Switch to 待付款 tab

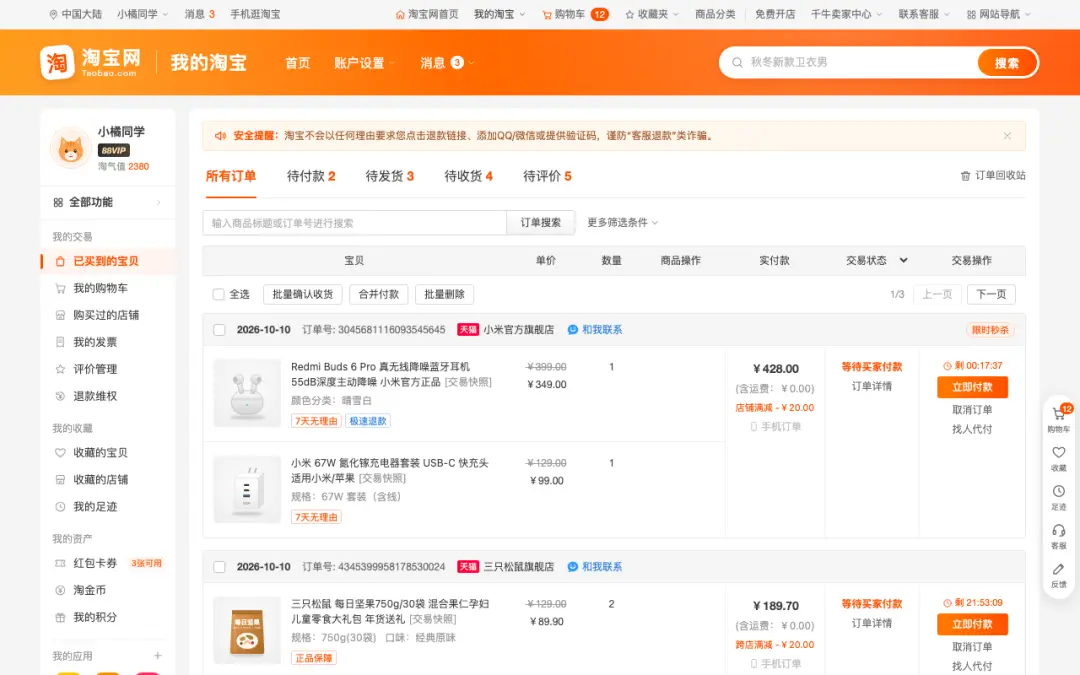pos(311,176)
